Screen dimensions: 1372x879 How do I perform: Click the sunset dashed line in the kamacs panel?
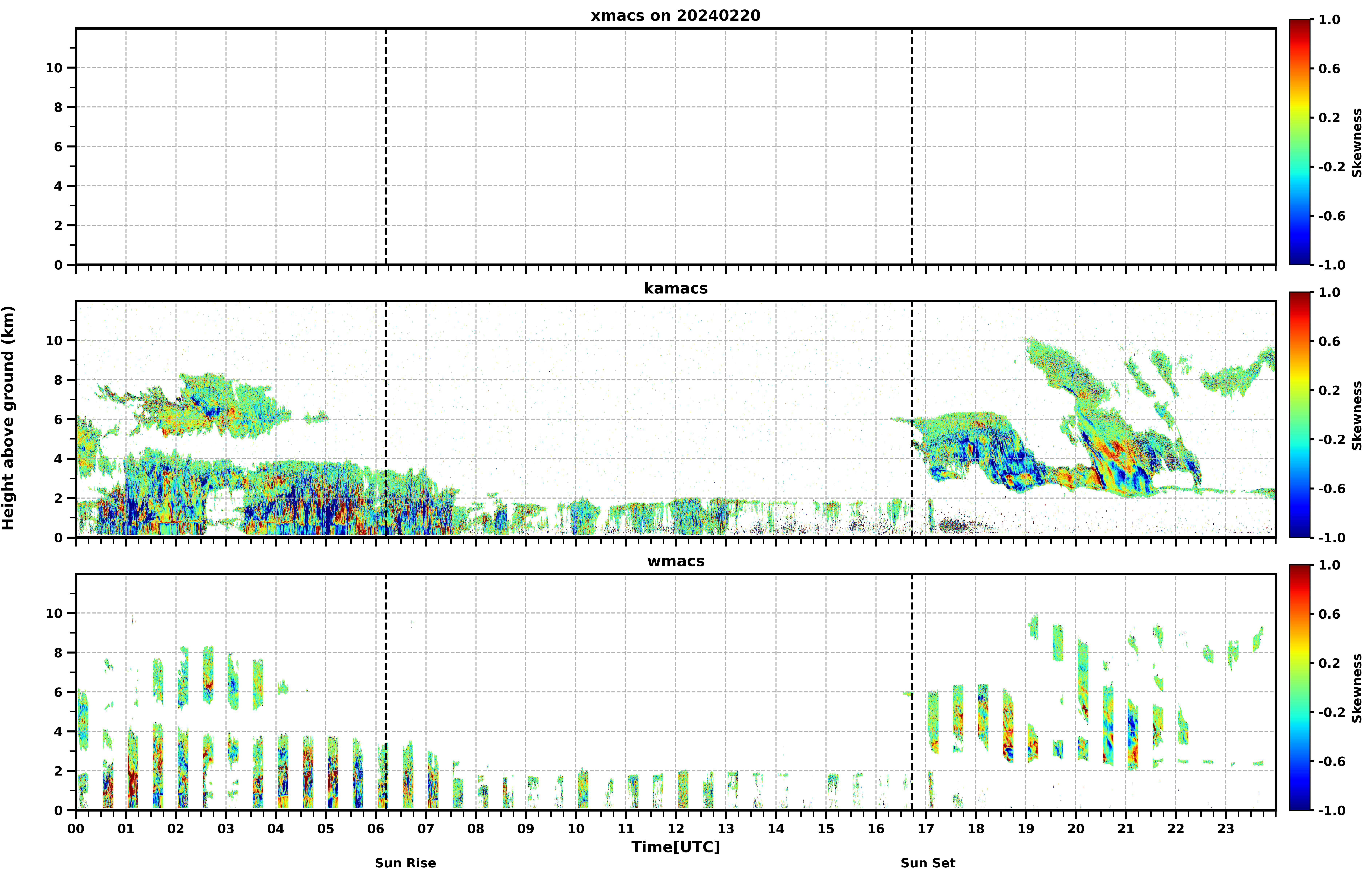[911, 419]
